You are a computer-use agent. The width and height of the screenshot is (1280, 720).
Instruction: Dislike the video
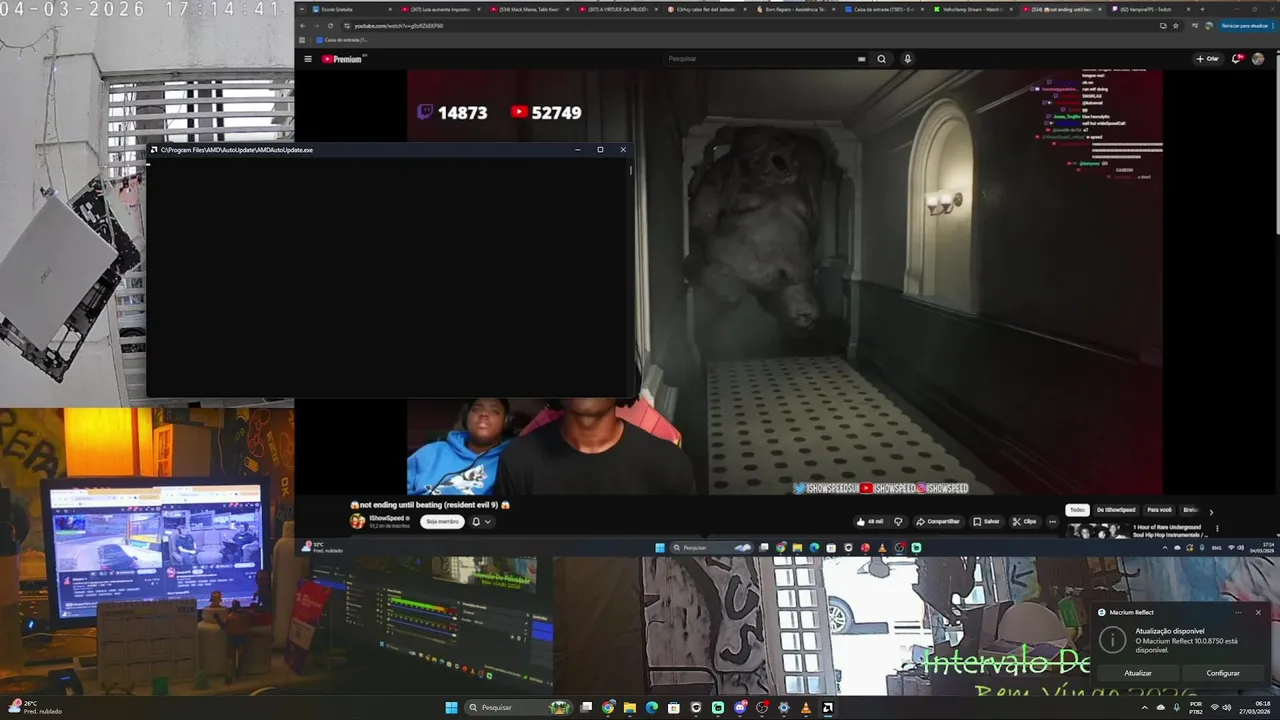click(898, 521)
